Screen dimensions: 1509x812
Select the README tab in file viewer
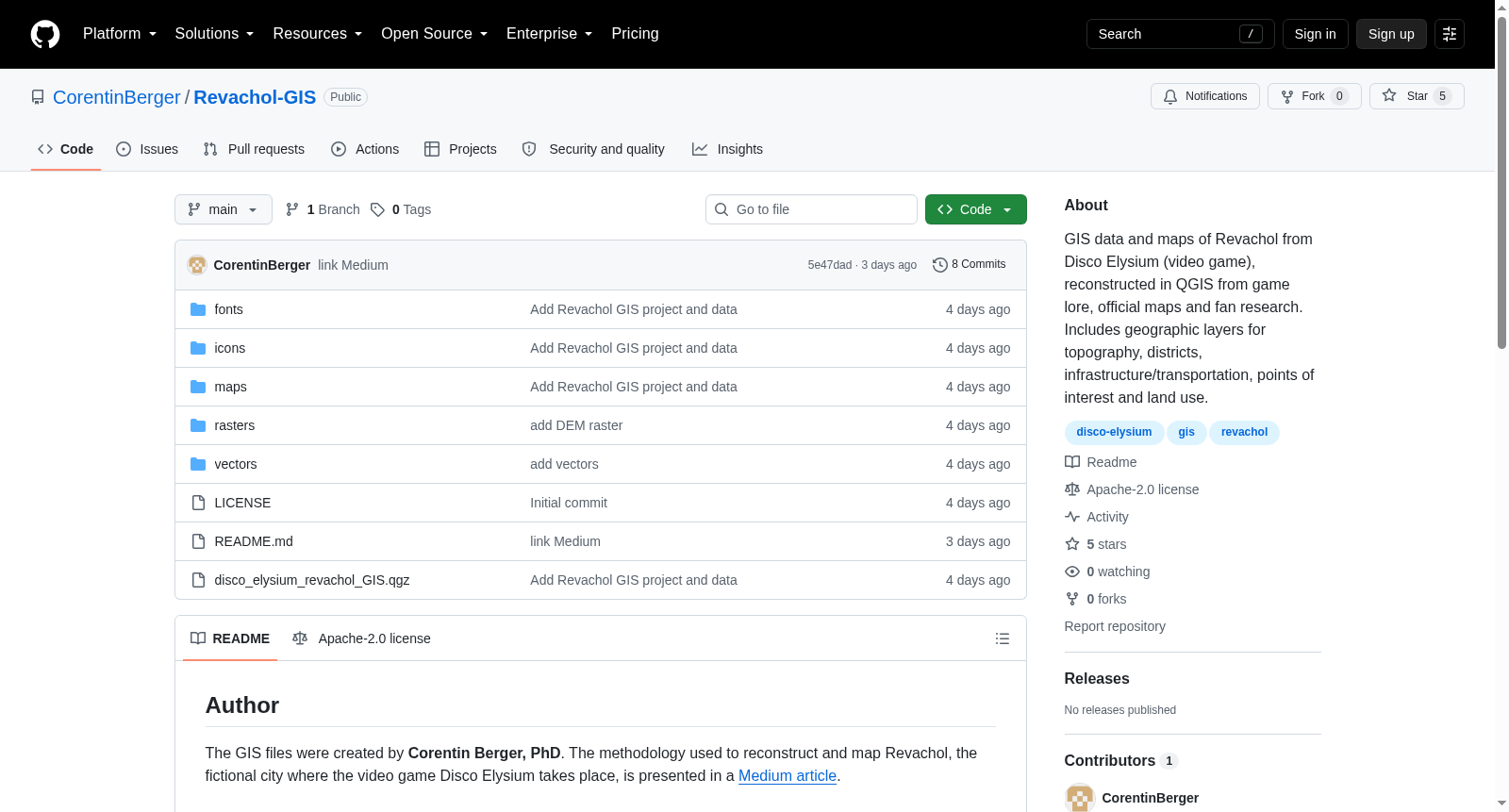pyautogui.click(x=230, y=638)
